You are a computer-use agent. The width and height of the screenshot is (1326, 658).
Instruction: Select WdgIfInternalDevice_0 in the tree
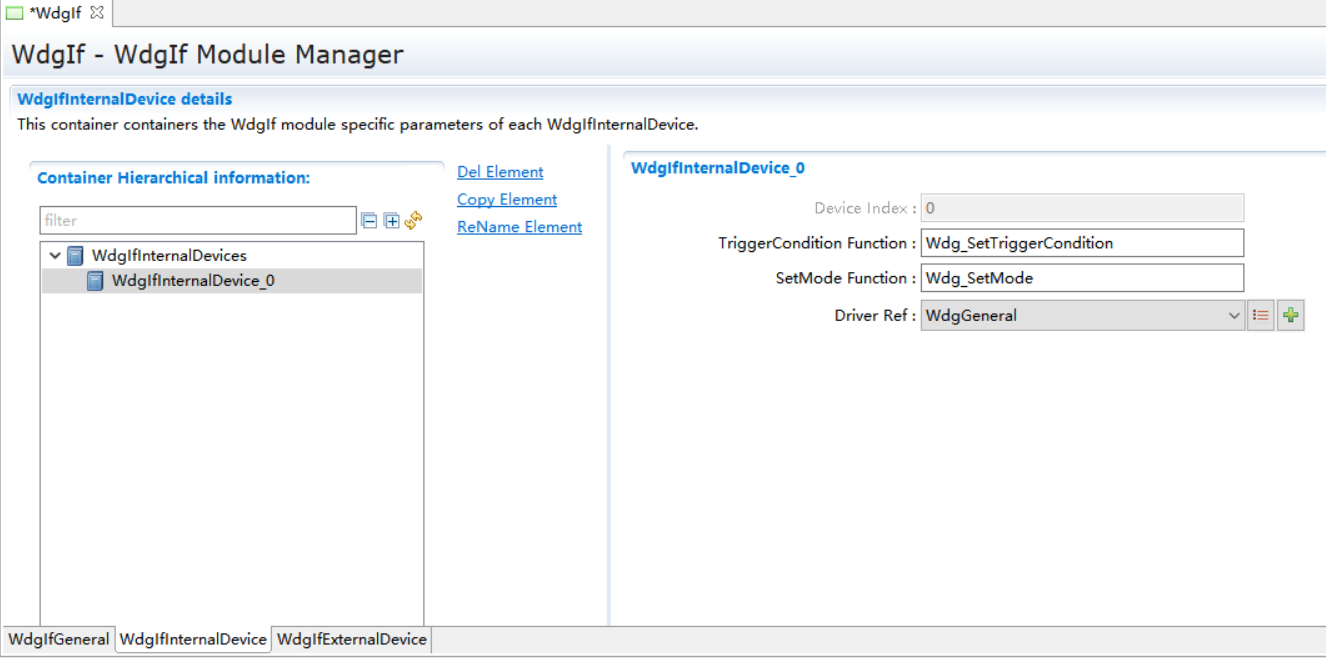coord(192,281)
